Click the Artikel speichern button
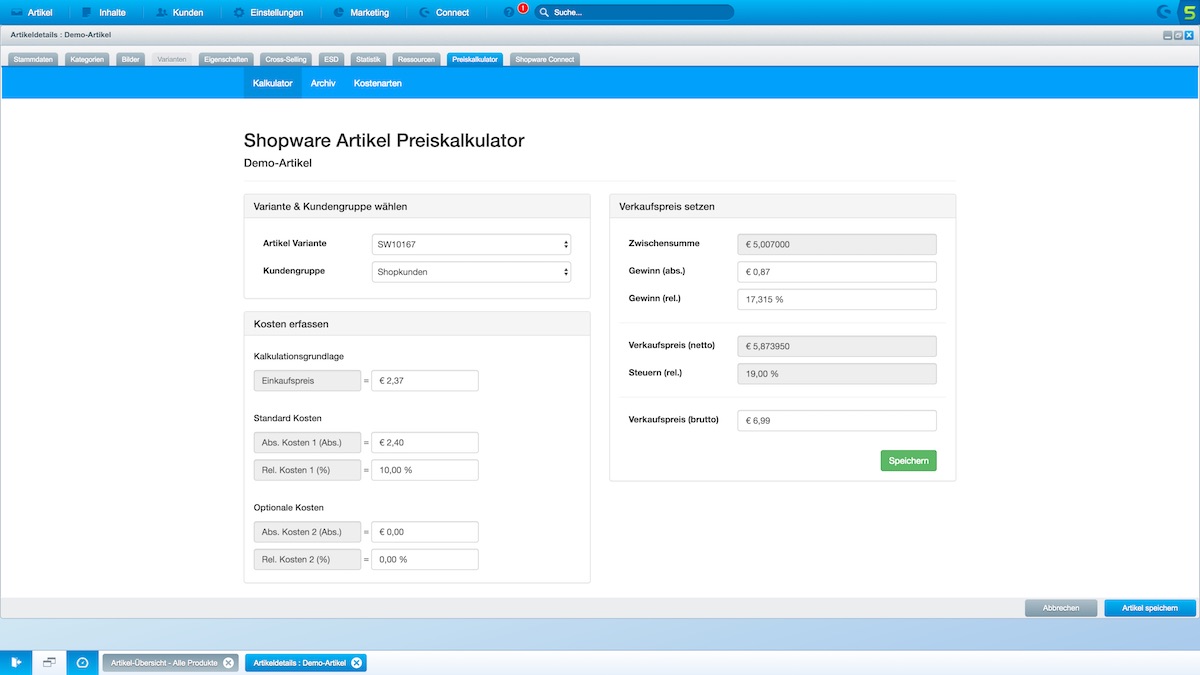Screen dimensions: 1200x675 pos(1150,608)
